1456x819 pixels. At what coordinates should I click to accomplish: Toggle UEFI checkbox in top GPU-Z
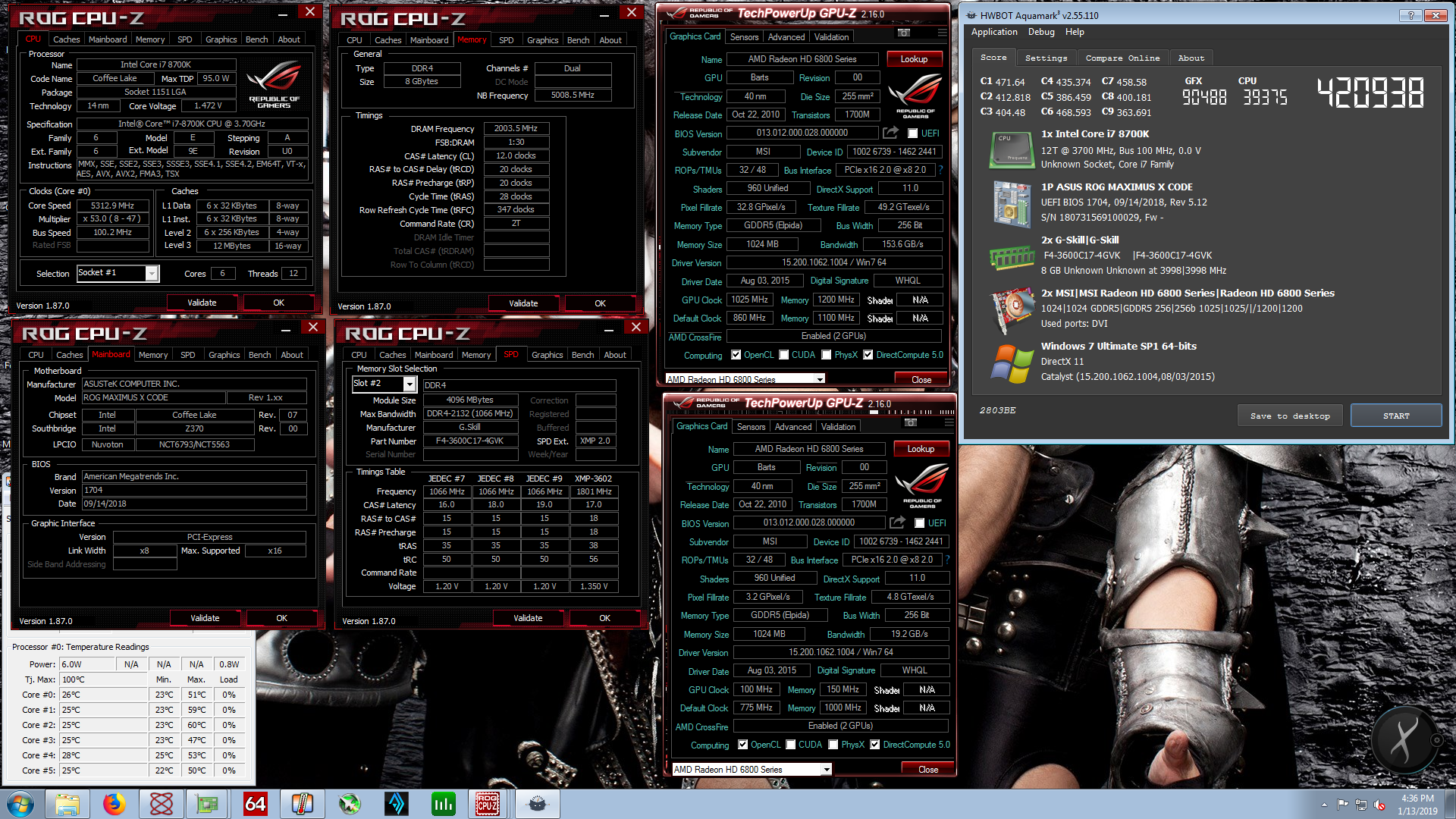click(912, 133)
